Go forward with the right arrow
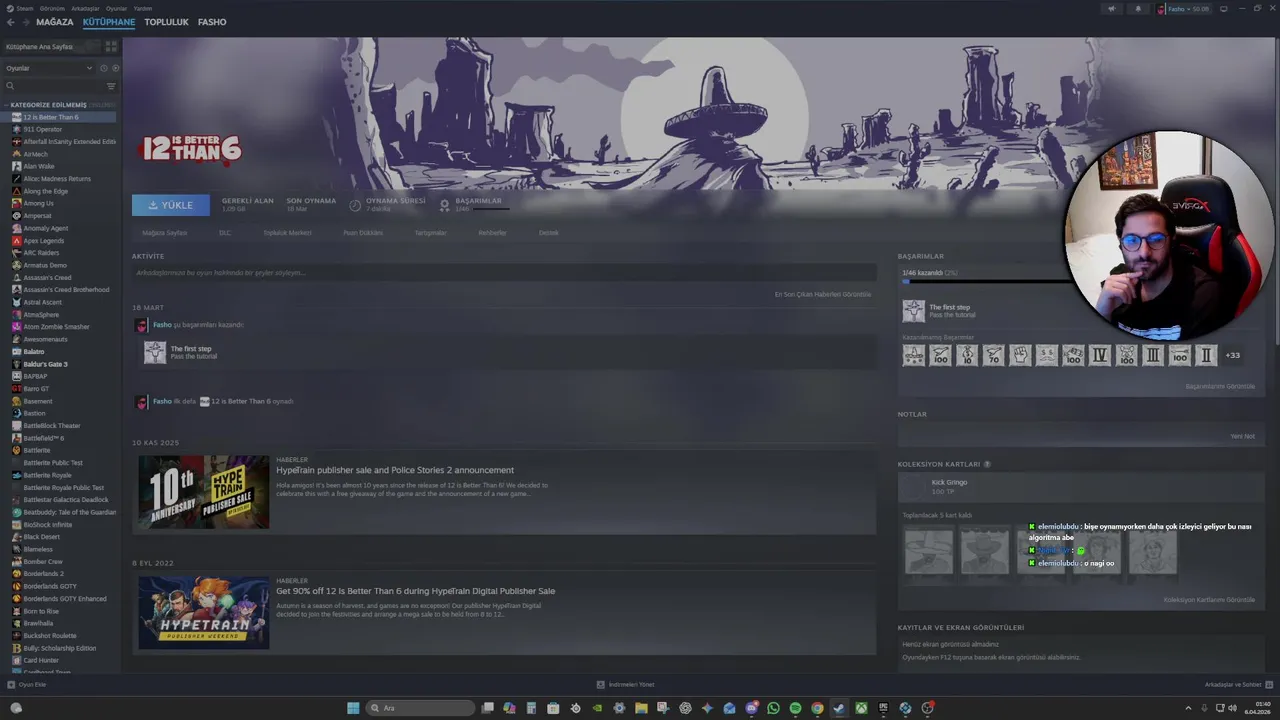 click(x=25, y=22)
